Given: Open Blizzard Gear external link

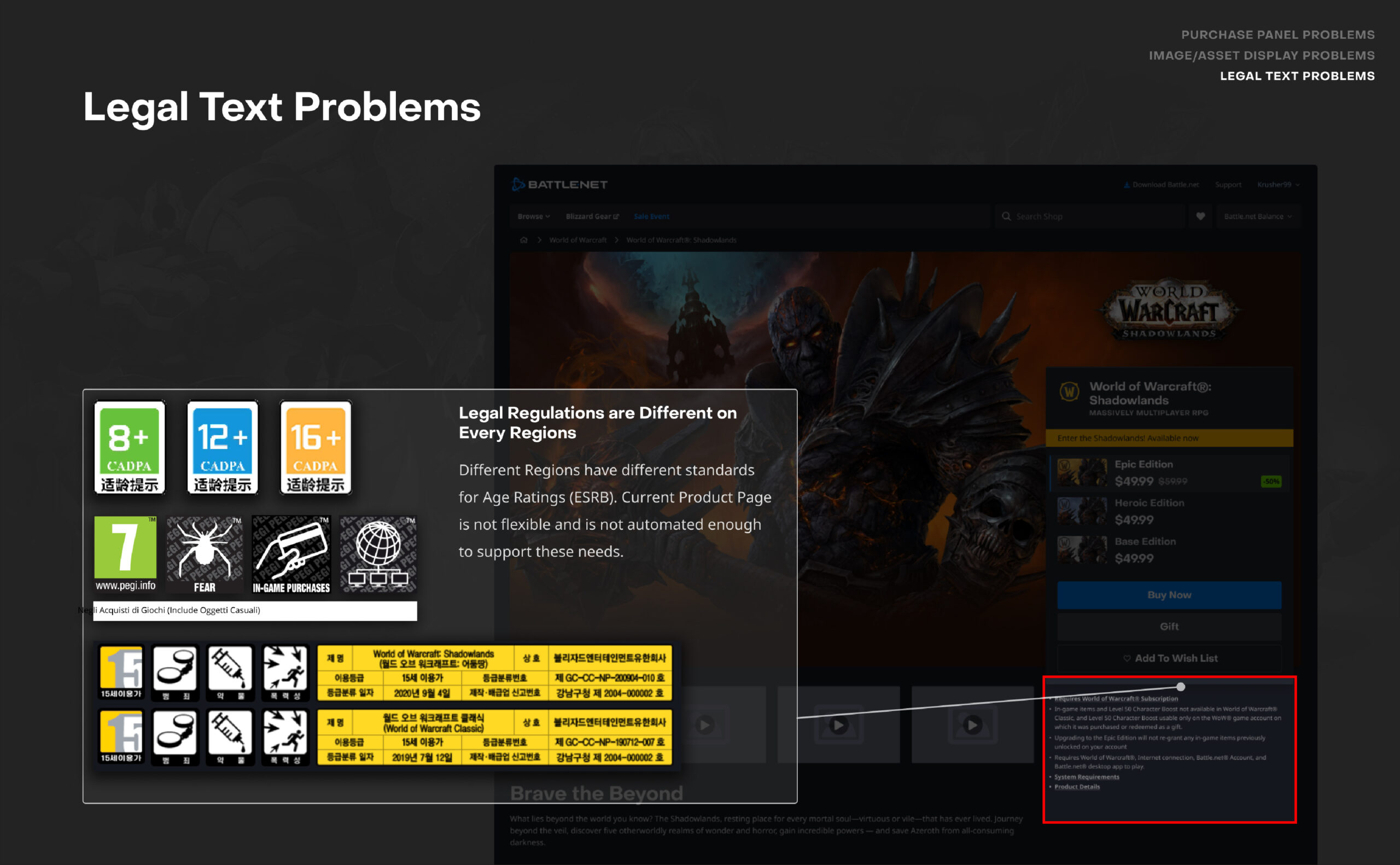Looking at the screenshot, I should [592, 217].
